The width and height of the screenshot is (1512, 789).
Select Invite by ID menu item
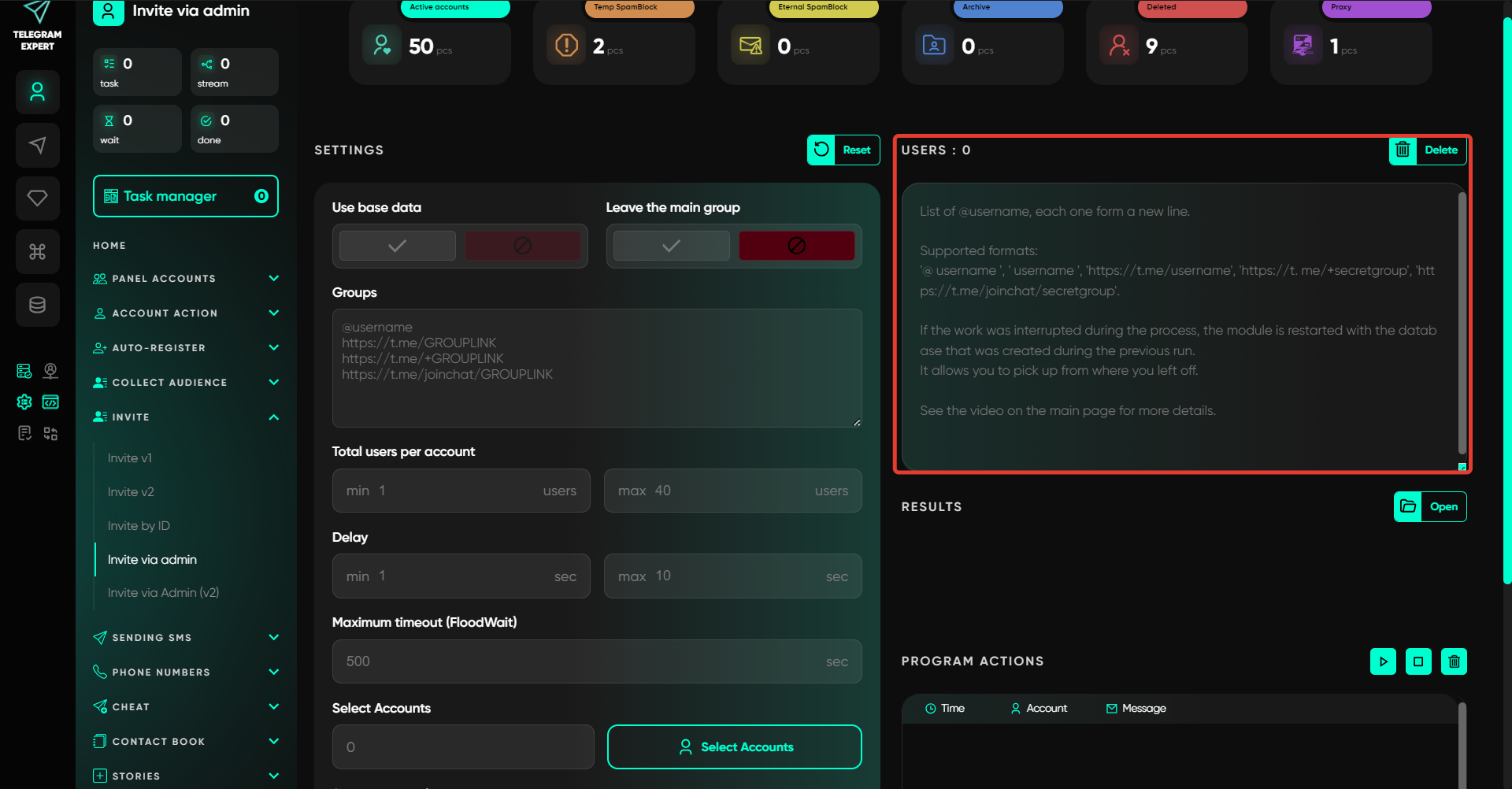(139, 526)
